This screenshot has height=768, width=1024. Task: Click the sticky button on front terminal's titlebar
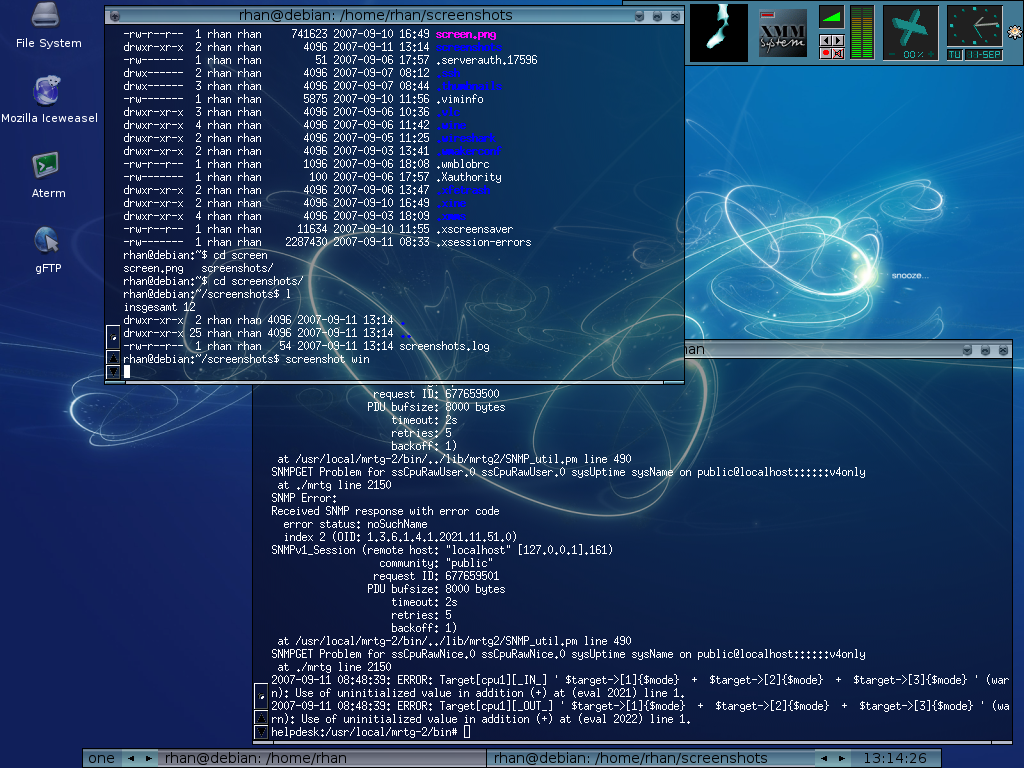pyautogui.click(x=115, y=15)
